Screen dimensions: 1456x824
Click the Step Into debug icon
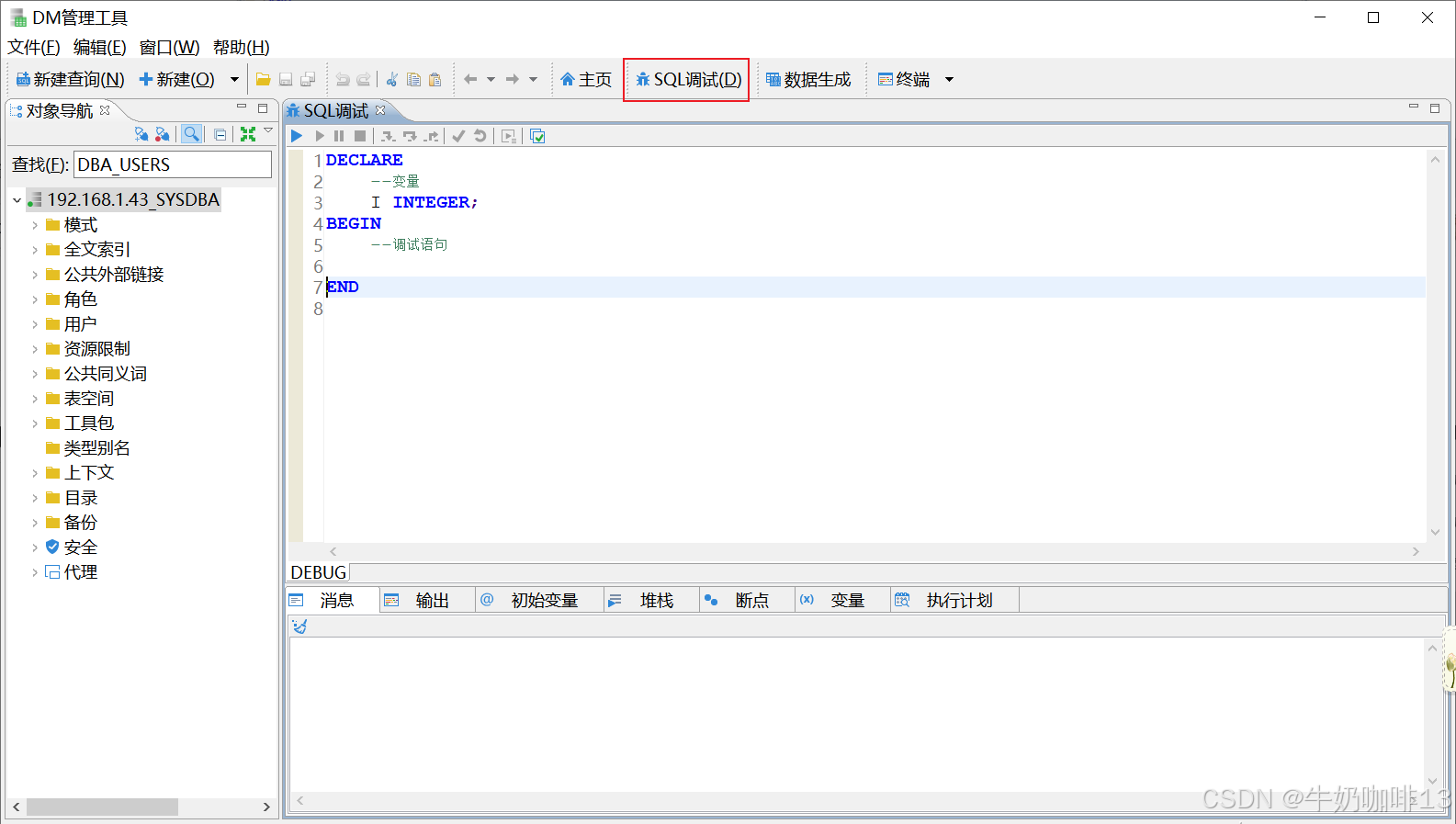pyautogui.click(x=389, y=136)
